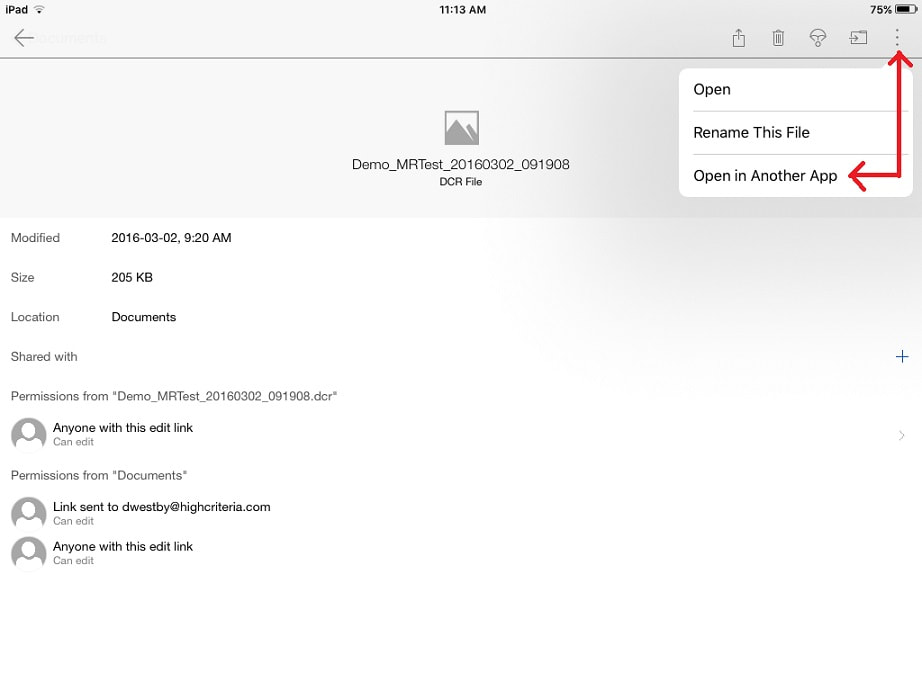Tap avatar beside Link sent to dwestby

(29, 513)
